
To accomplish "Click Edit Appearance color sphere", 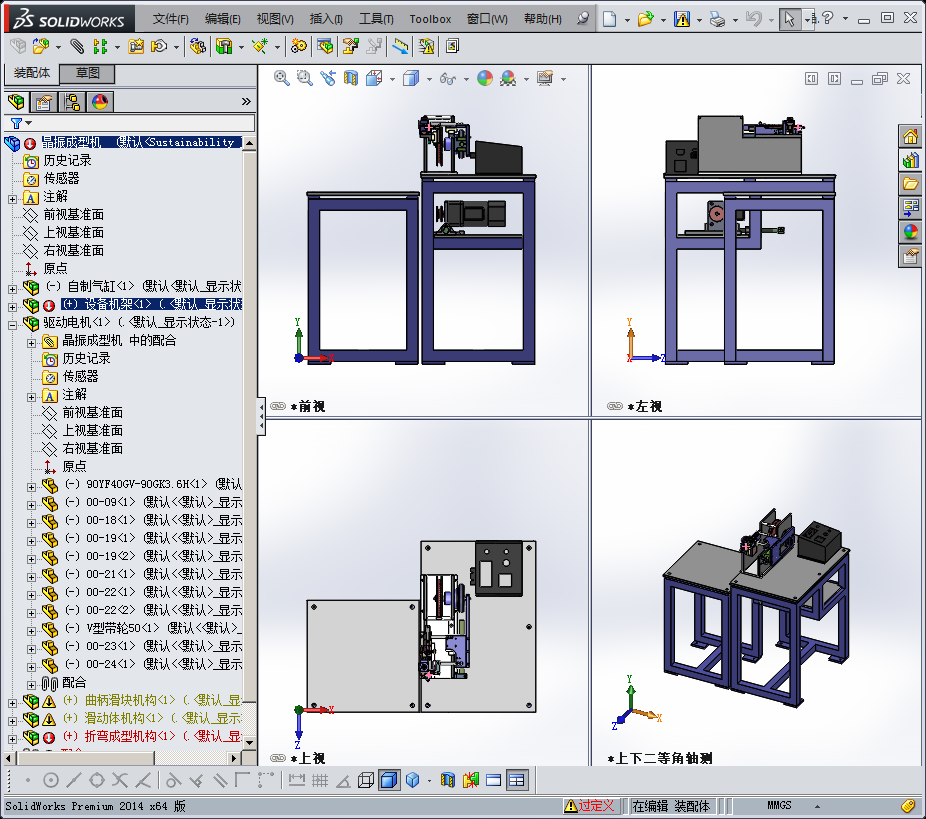I will pos(485,78).
